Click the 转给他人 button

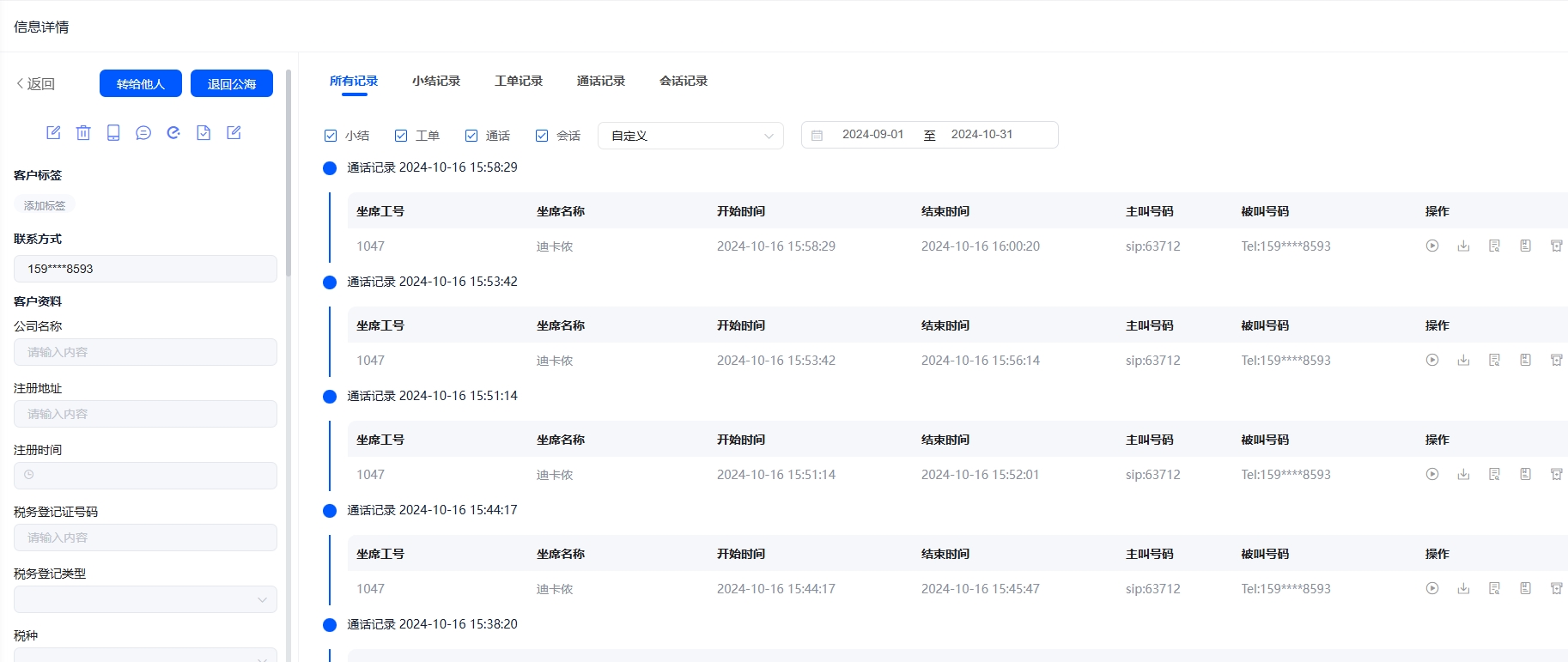click(x=141, y=83)
